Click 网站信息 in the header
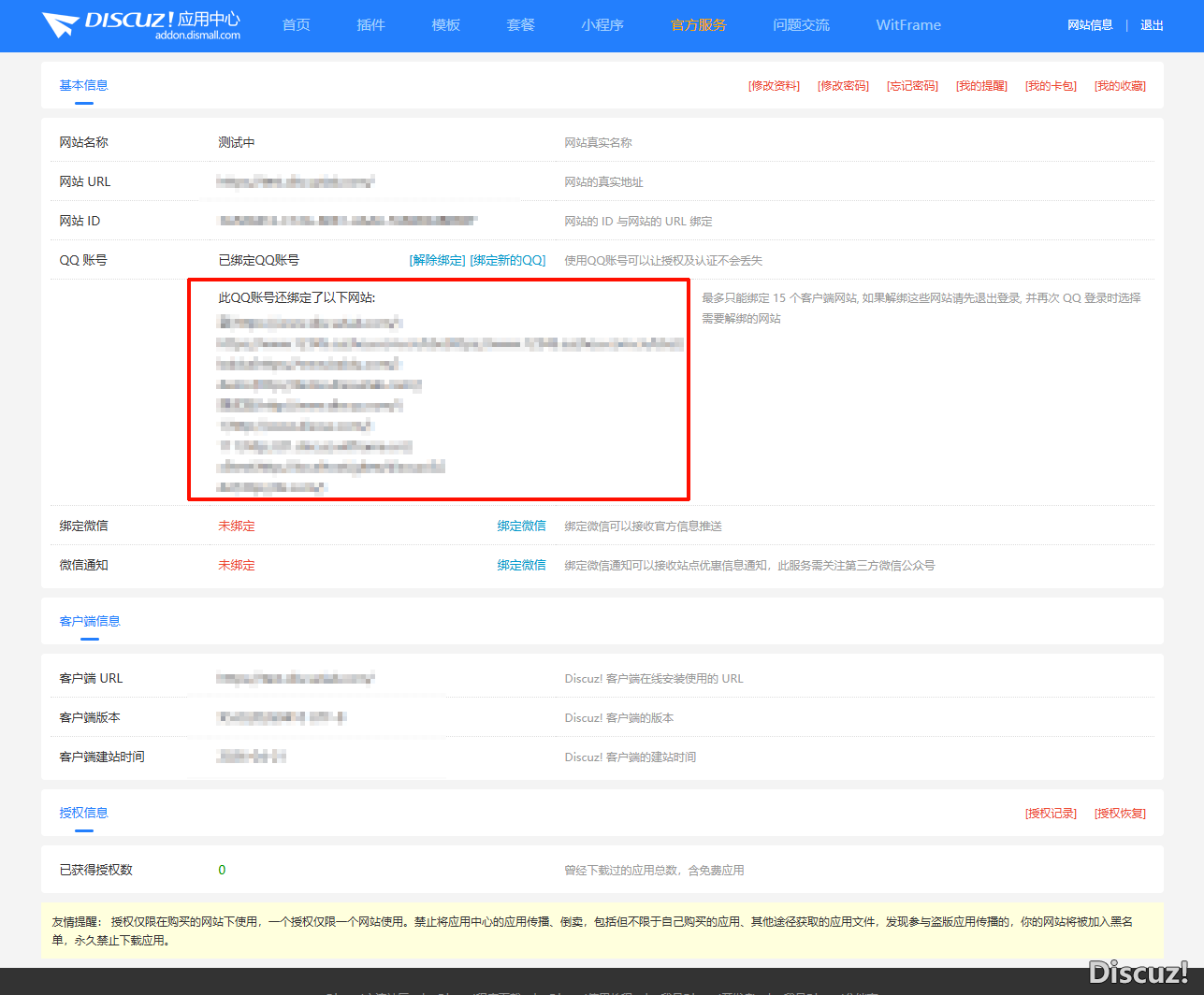1204x995 pixels. [1090, 25]
